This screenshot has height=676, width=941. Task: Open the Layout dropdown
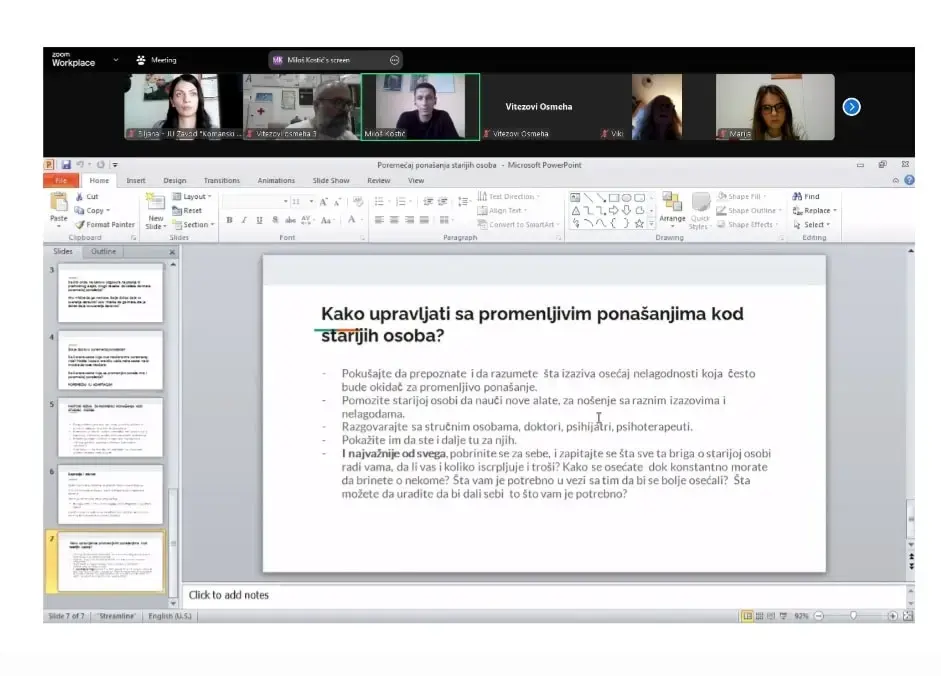pos(192,196)
